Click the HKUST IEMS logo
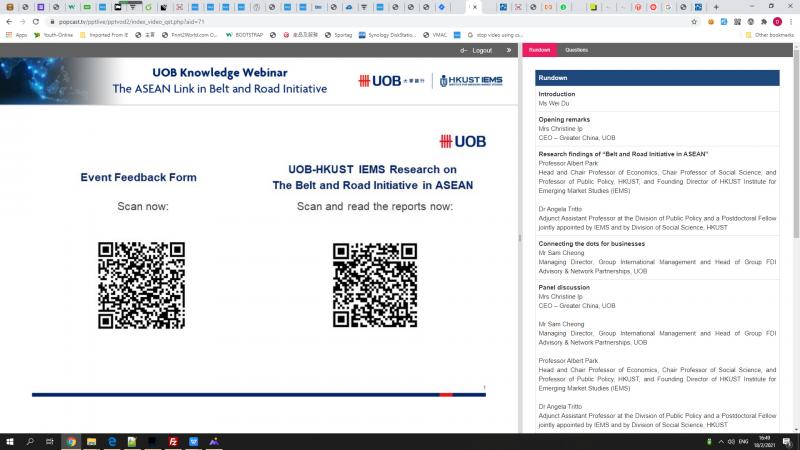Image resolution: width=800 pixels, height=450 pixels. click(471, 81)
